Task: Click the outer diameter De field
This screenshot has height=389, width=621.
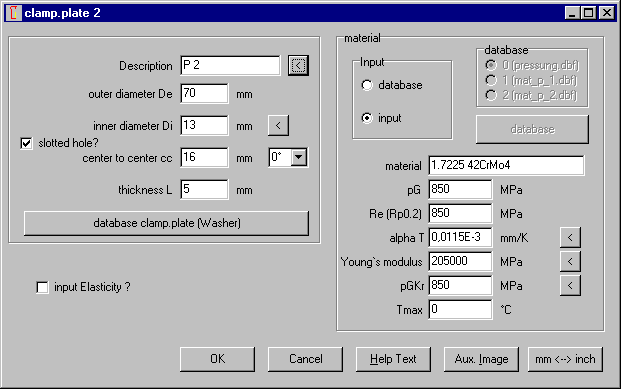Action: click(x=204, y=93)
